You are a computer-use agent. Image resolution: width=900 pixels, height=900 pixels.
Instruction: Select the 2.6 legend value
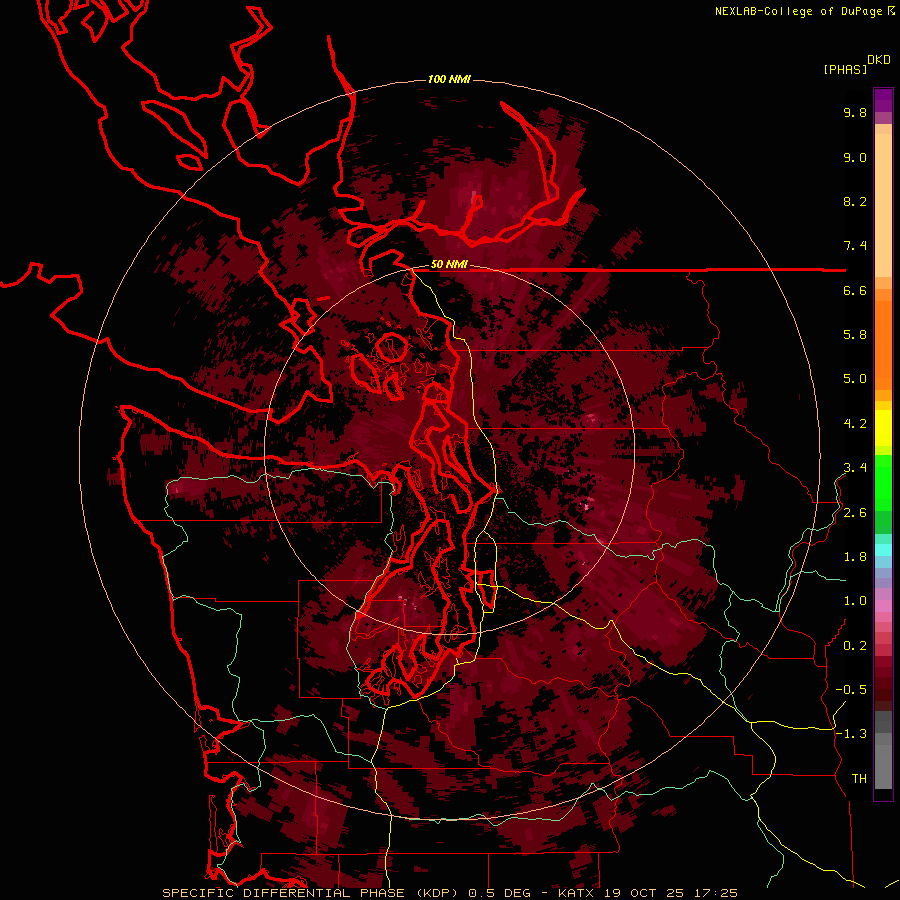point(855,513)
